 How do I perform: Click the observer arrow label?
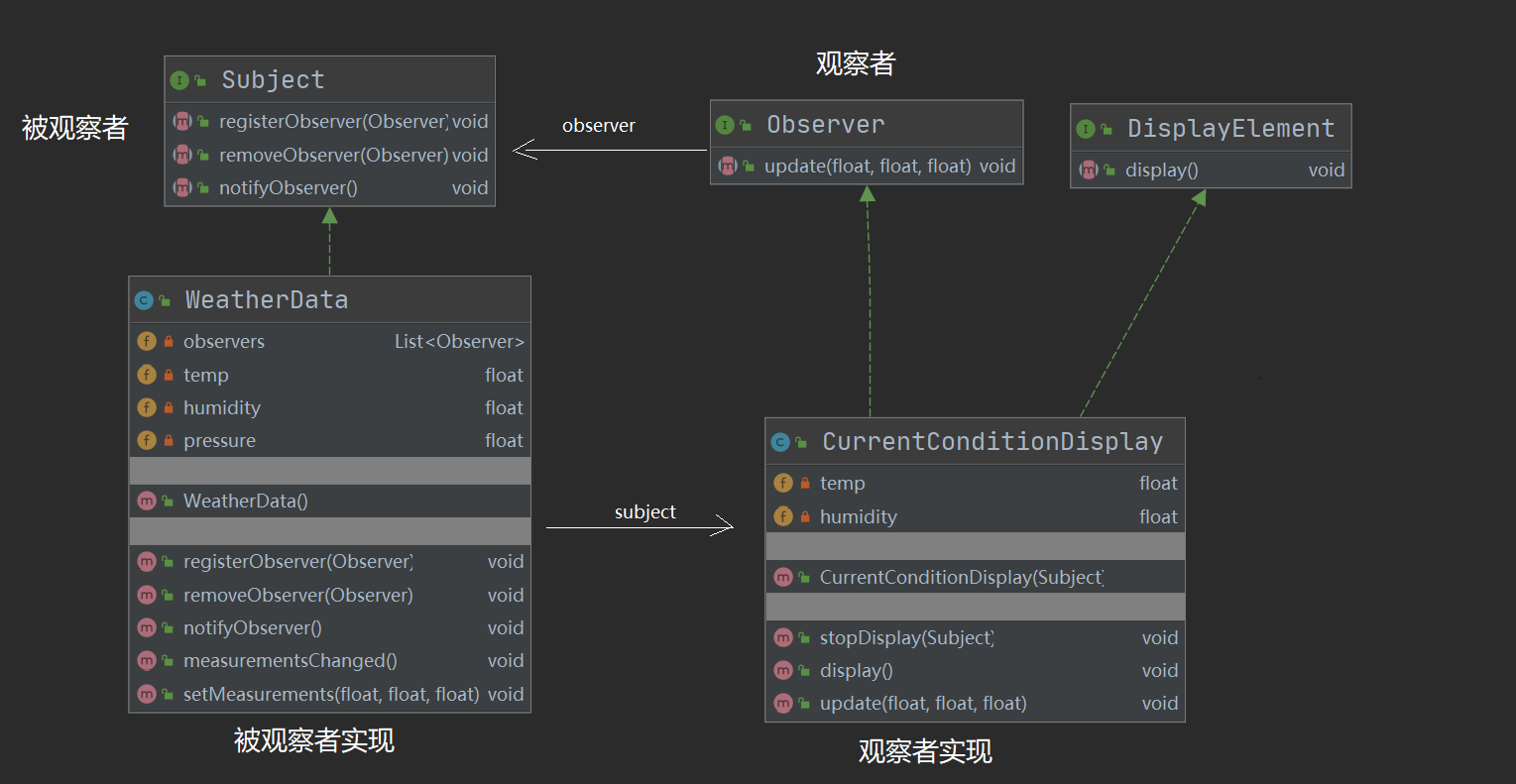(x=598, y=126)
